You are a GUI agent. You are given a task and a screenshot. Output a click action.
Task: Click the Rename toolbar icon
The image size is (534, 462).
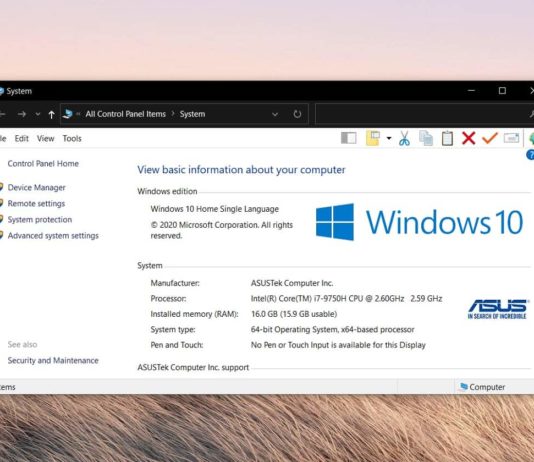[512, 138]
